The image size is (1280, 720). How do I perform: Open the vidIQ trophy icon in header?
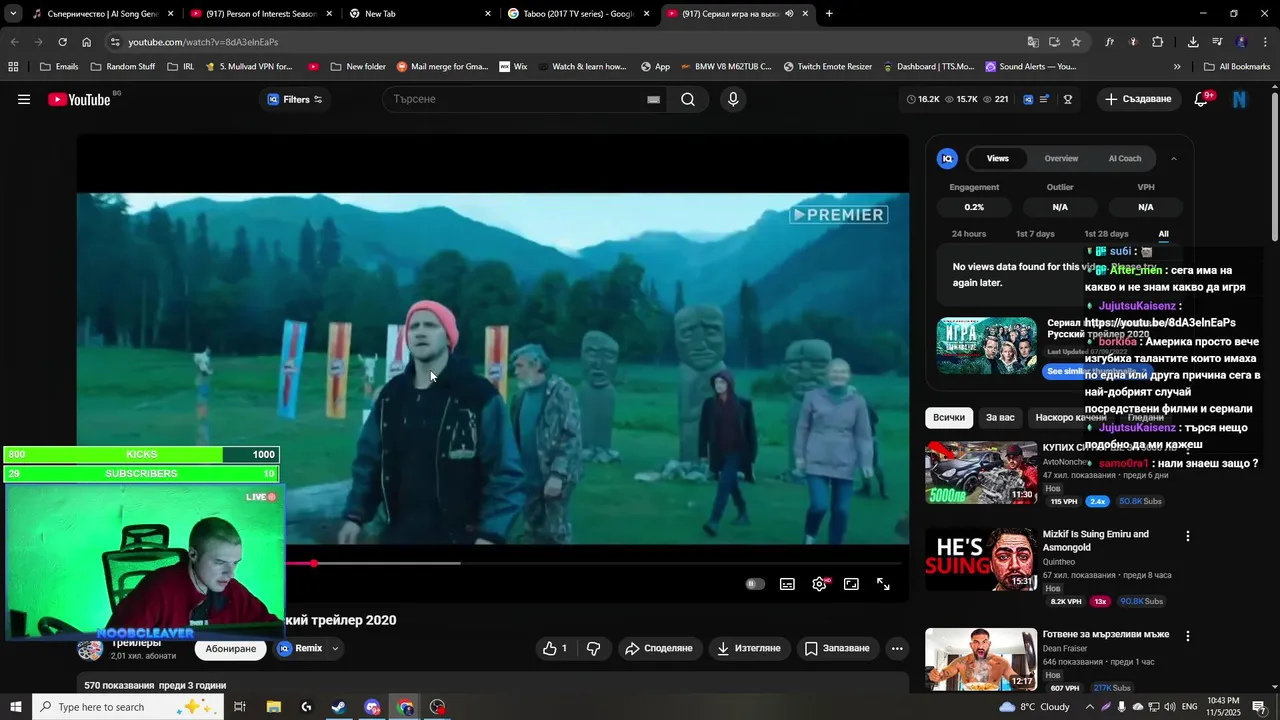click(x=1068, y=99)
